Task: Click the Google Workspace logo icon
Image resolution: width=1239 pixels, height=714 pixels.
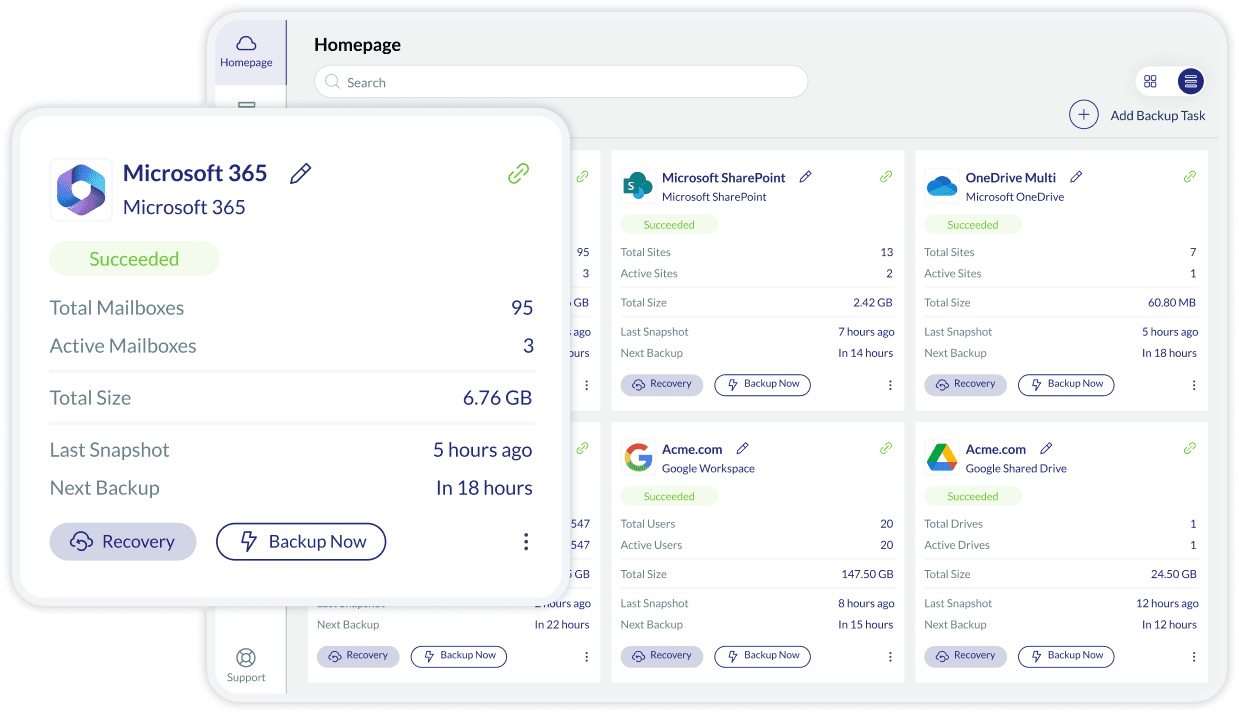Action: pos(638,458)
